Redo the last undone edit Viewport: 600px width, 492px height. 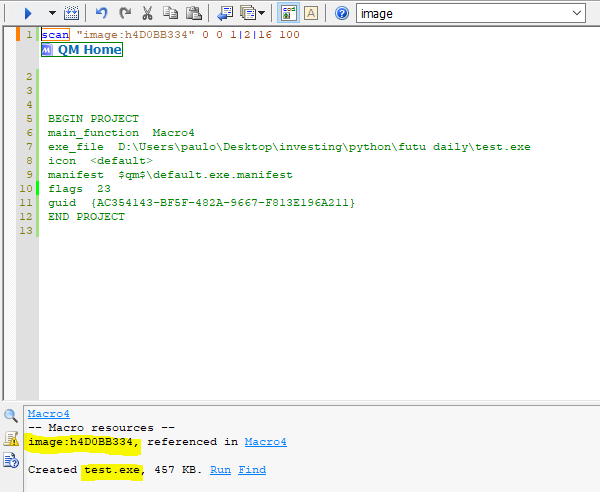(x=125, y=13)
